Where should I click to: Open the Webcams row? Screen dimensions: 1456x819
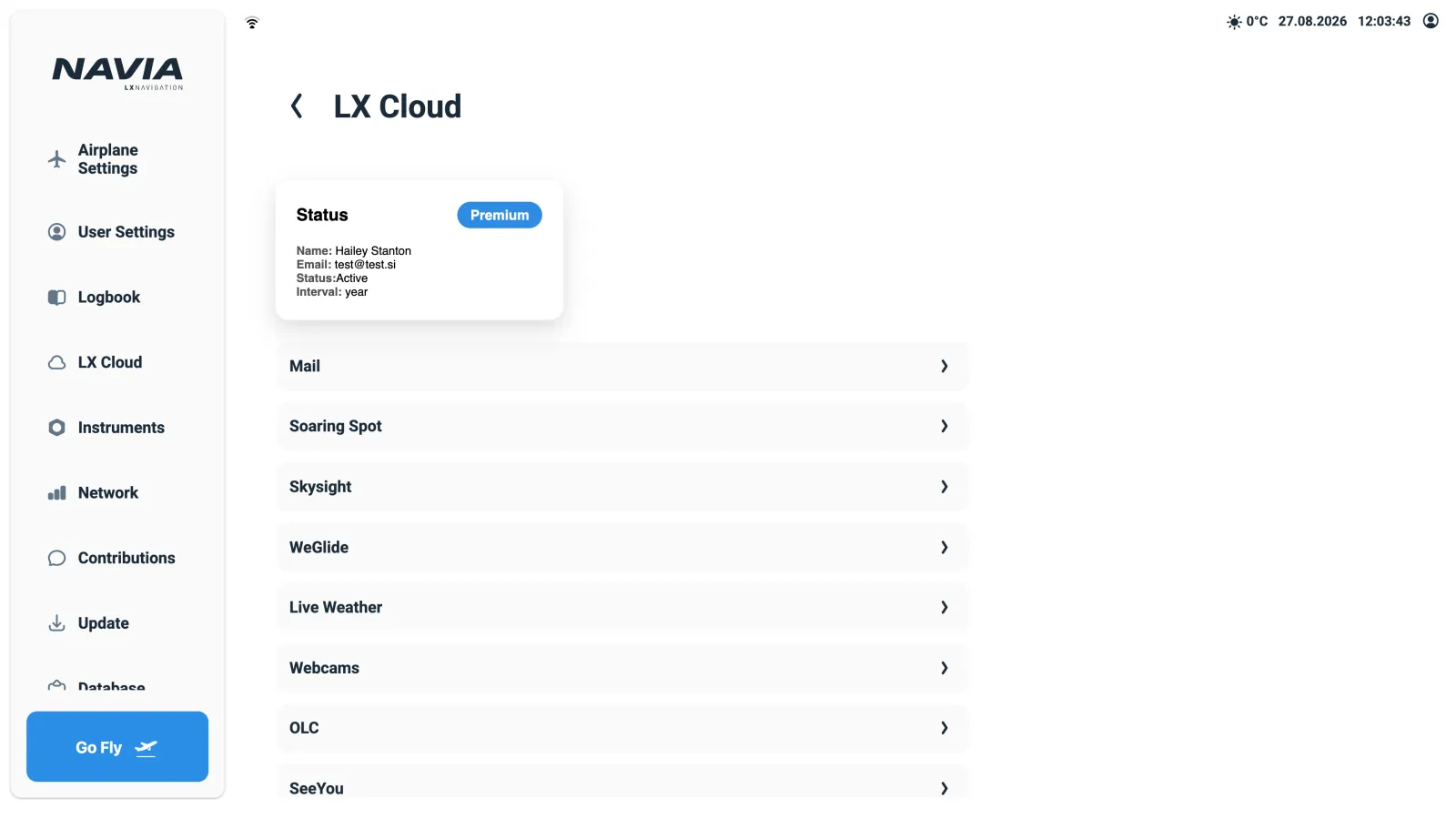pos(622,668)
